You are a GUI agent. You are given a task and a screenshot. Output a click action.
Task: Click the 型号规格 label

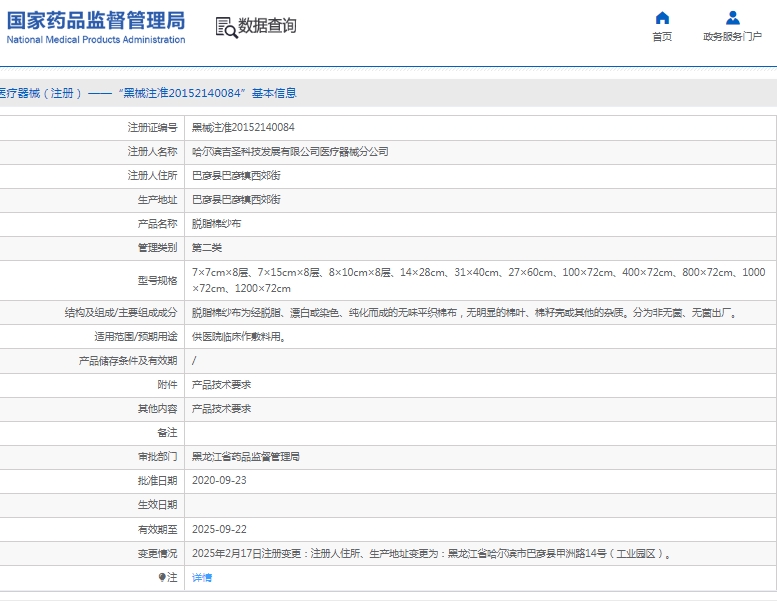tap(157, 280)
